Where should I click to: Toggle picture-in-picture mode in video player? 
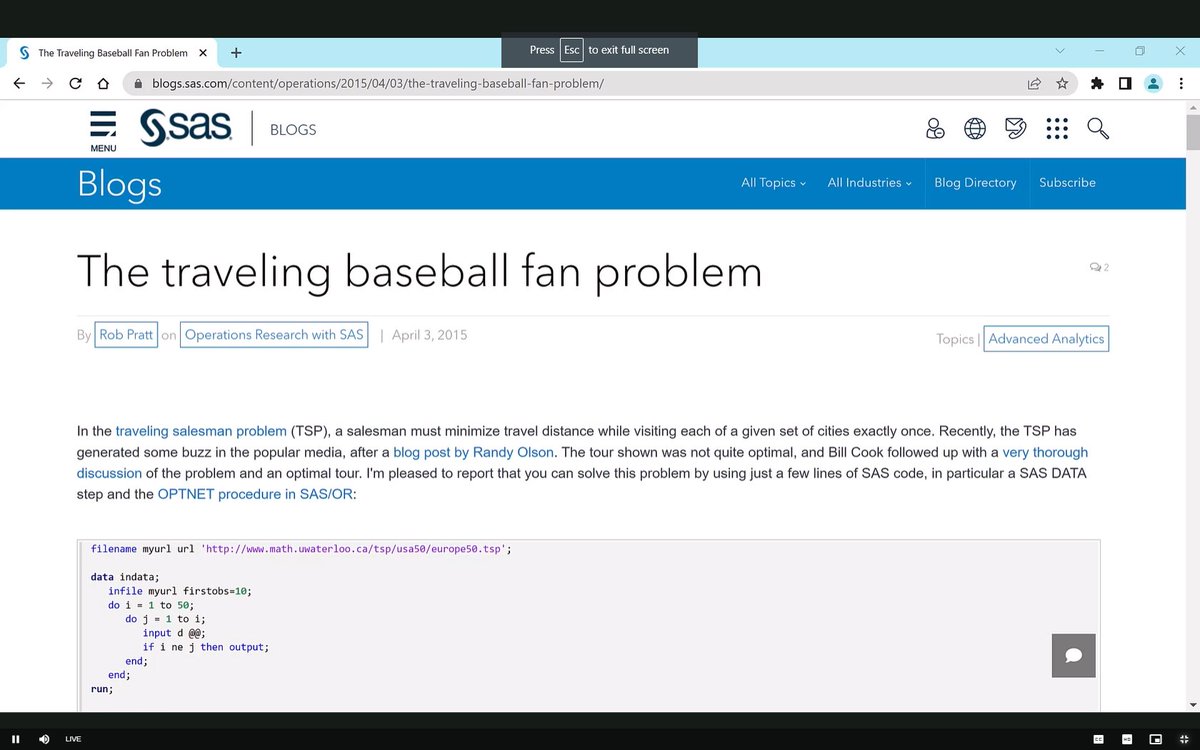point(1156,739)
